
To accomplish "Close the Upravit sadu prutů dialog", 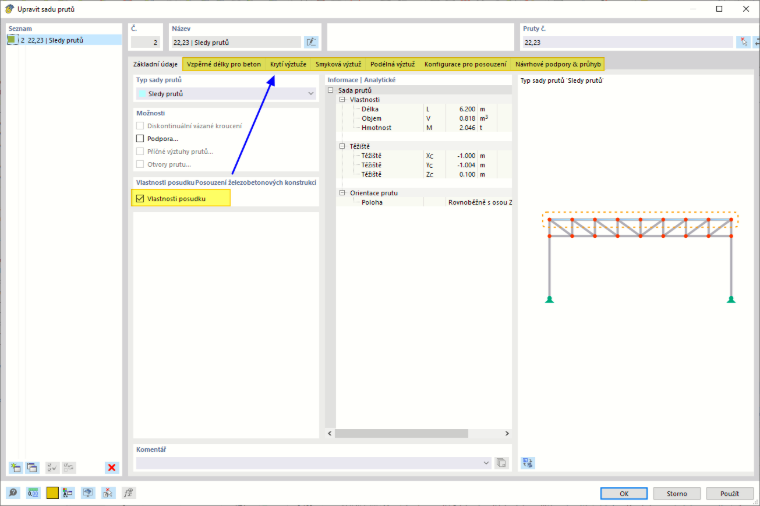I will [x=746, y=9].
